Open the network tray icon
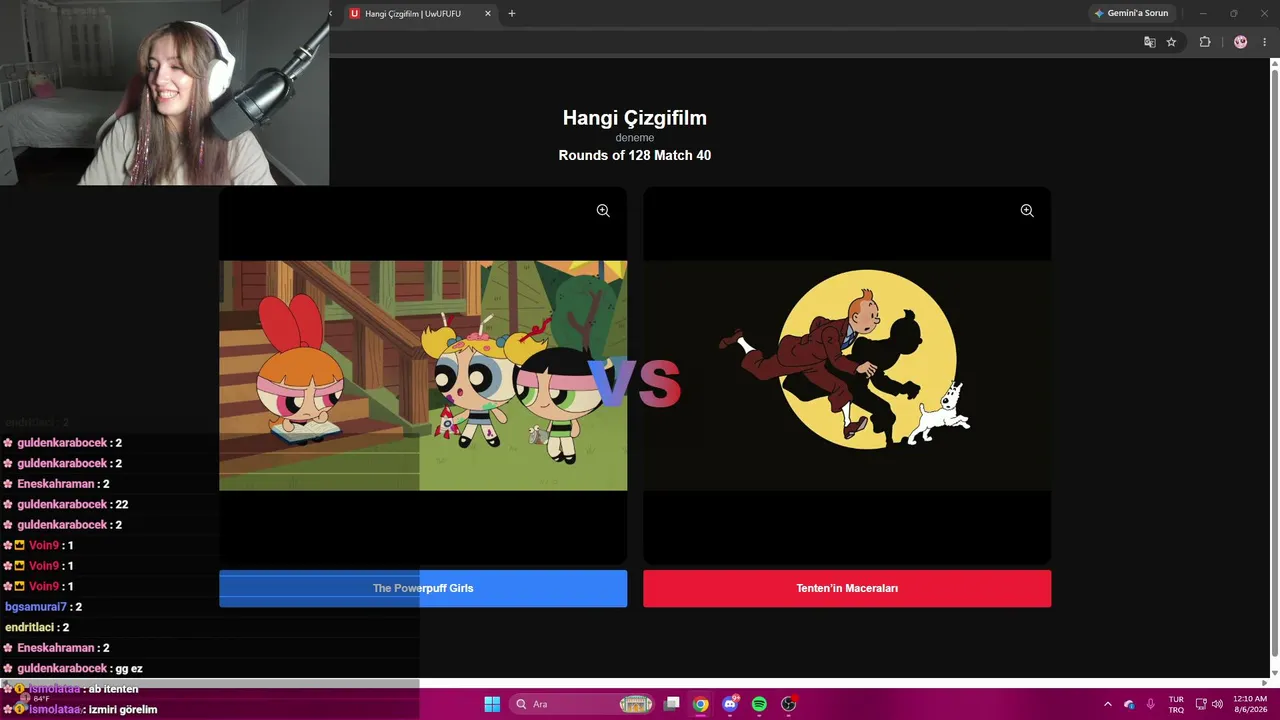The height and width of the screenshot is (720, 1280). [1201, 704]
